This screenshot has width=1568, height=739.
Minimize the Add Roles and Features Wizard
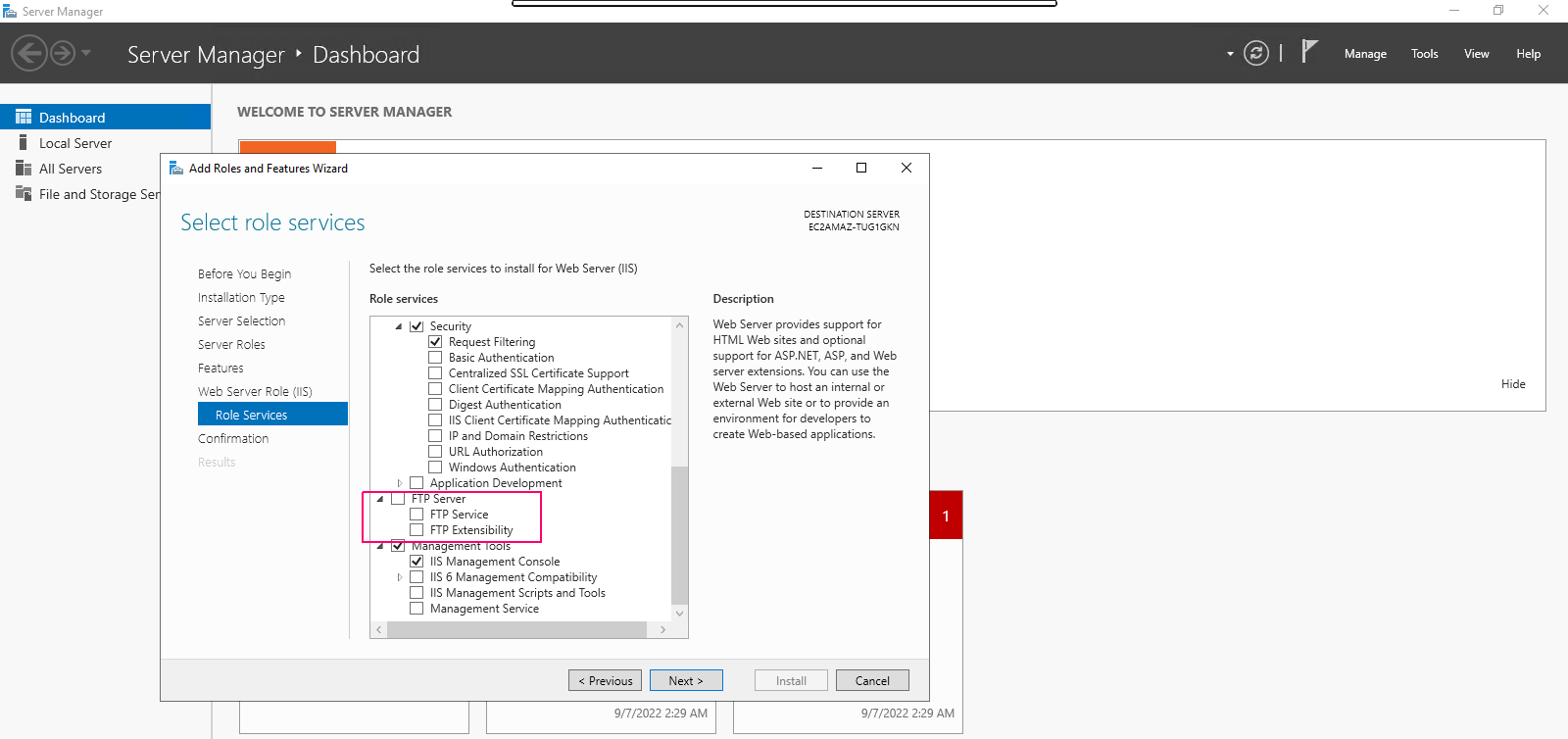tap(817, 169)
